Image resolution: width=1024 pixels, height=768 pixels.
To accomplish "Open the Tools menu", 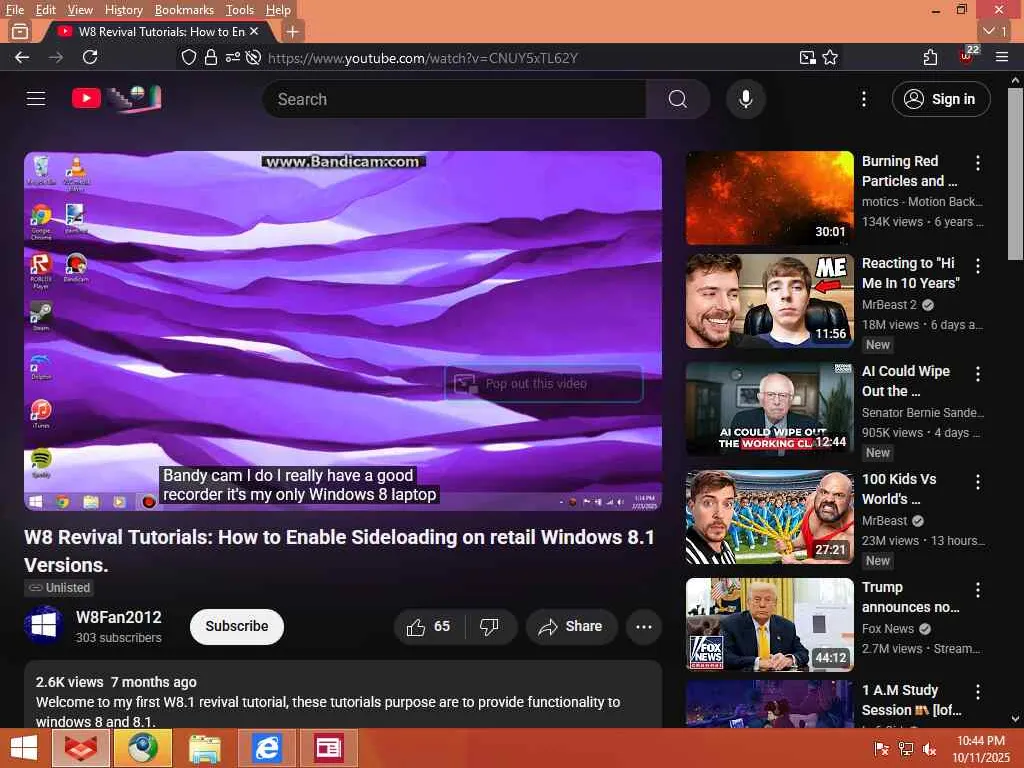I will tap(240, 10).
